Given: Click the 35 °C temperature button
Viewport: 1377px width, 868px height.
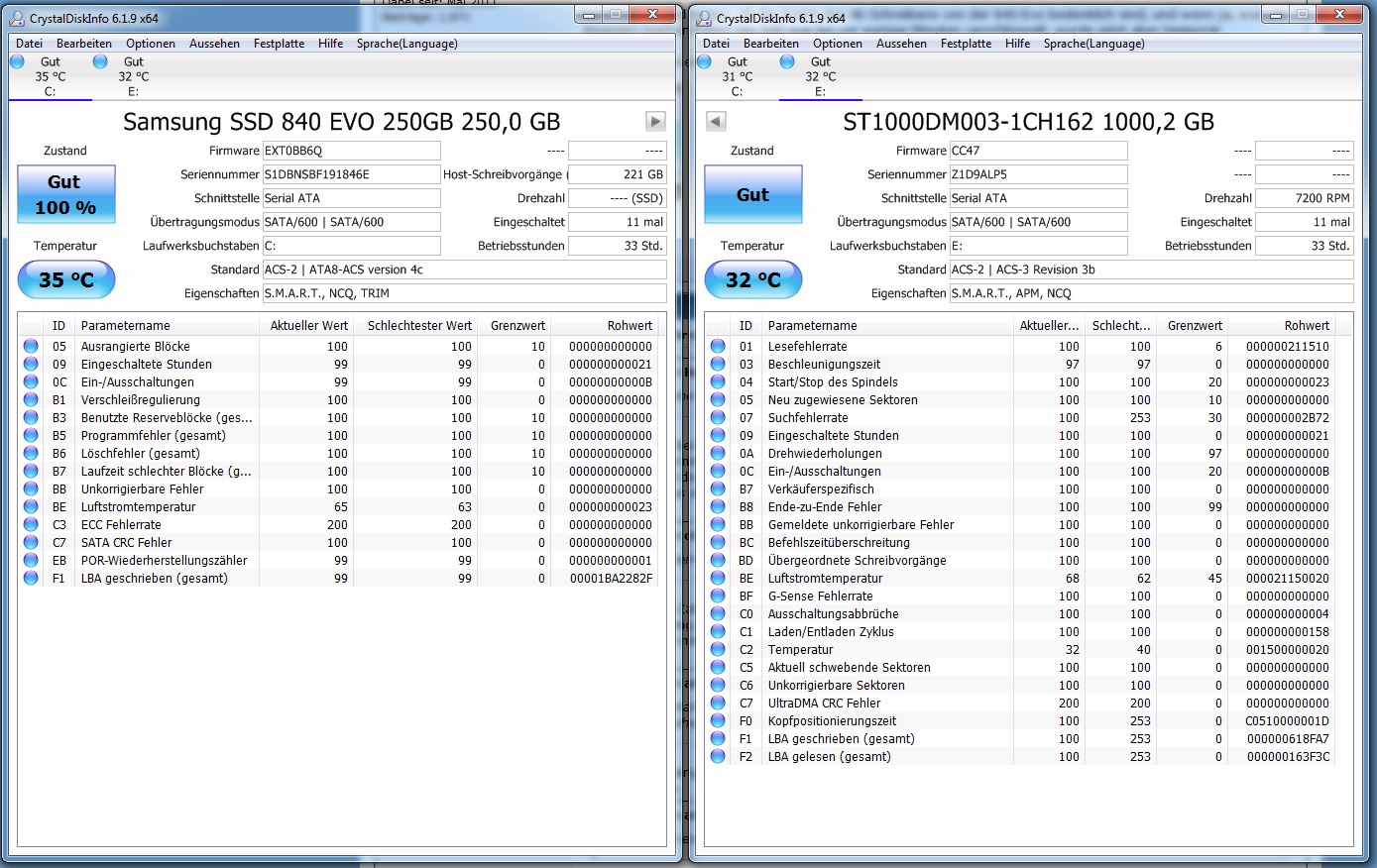Looking at the screenshot, I should click(x=66, y=280).
